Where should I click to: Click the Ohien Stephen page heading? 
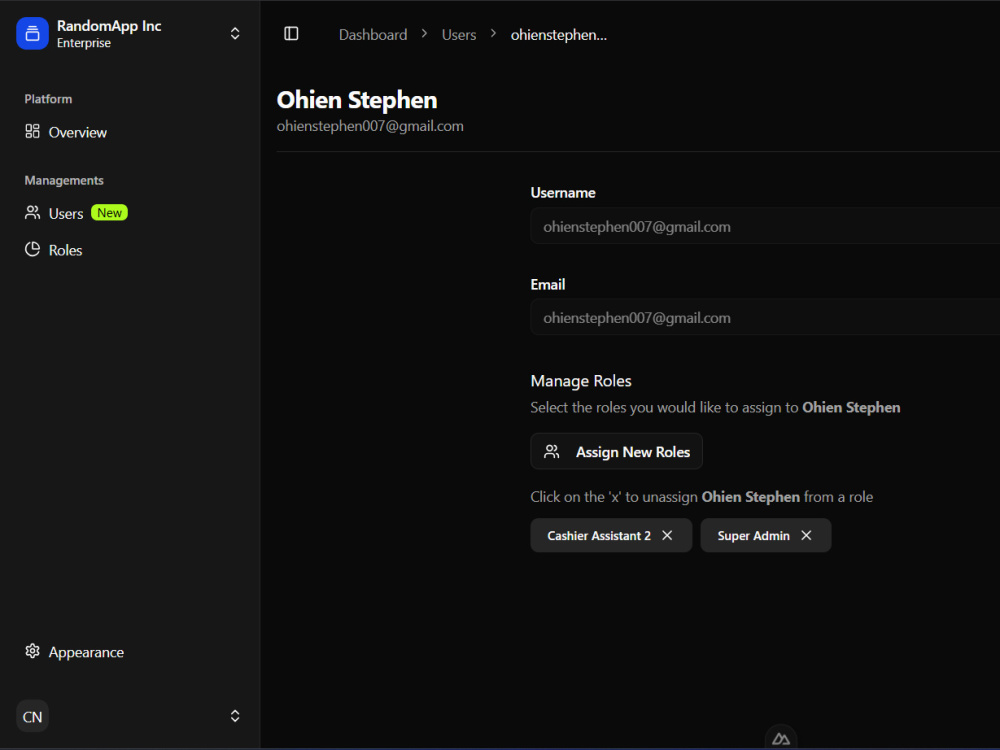tap(357, 100)
